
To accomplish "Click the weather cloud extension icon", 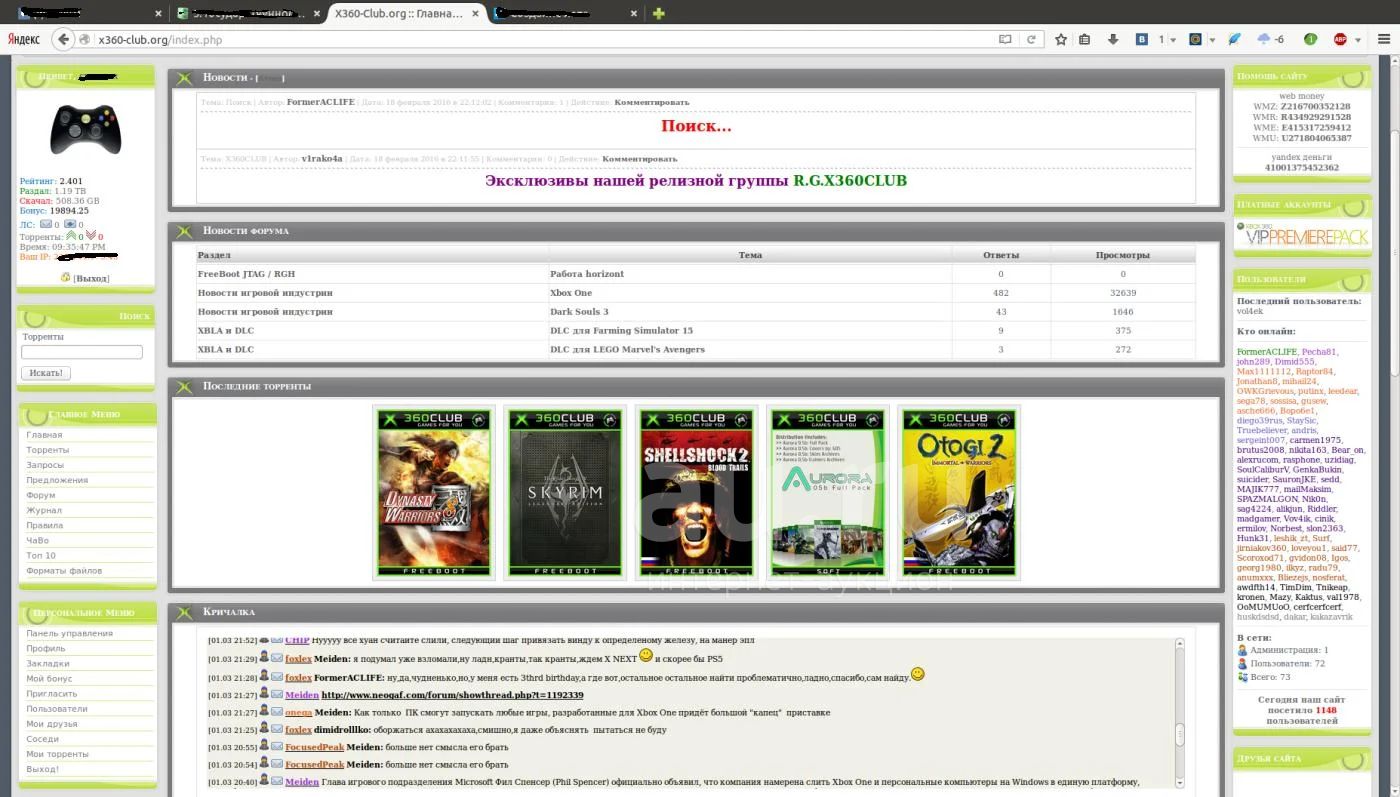I will click(1264, 39).
